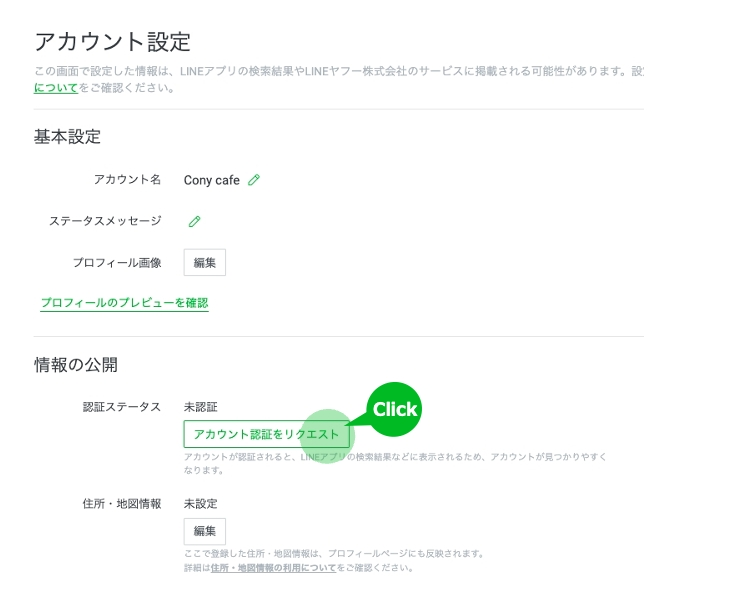
Task: Click the 未設定 address status text
Action: tap(201, 503)
